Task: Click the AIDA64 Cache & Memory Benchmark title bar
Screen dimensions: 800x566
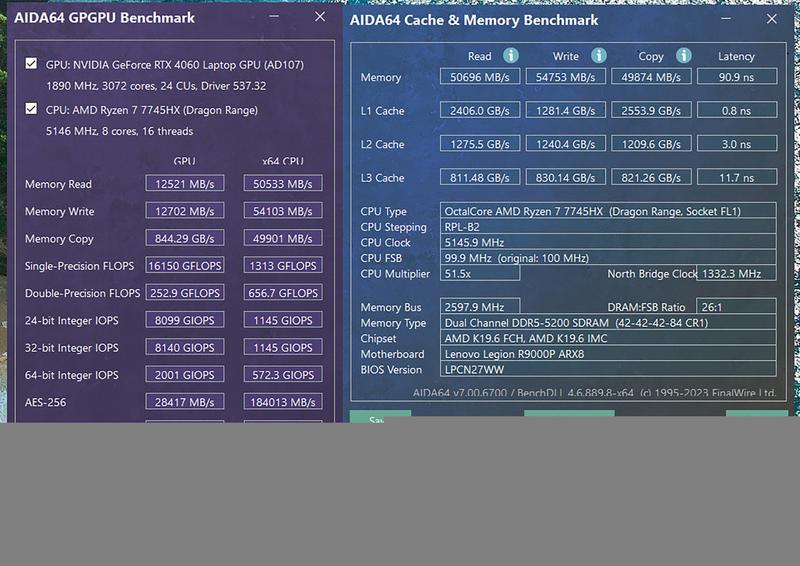Action: 474,20
